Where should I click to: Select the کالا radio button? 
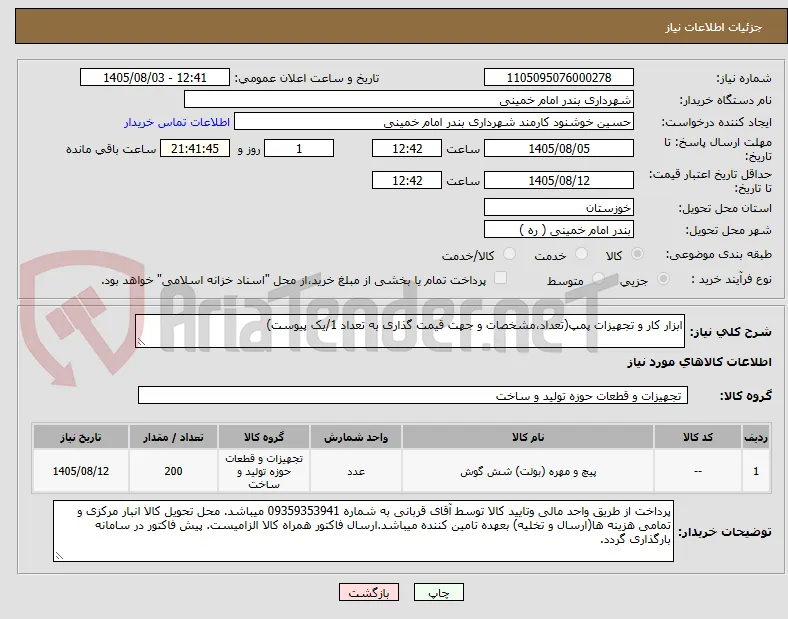point(637,254)
